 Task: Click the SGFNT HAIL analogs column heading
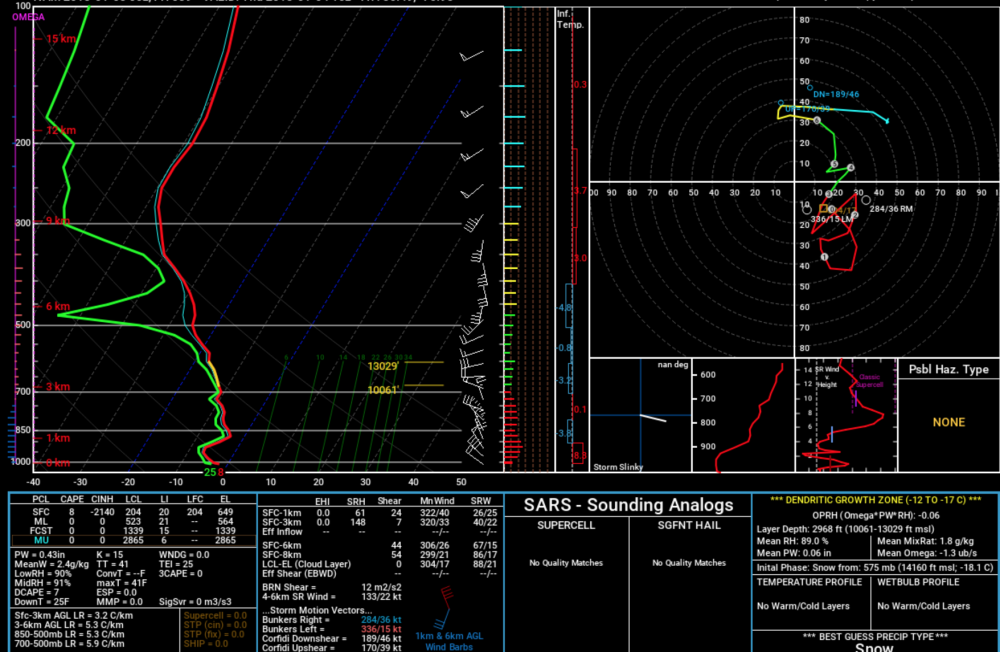689,526
